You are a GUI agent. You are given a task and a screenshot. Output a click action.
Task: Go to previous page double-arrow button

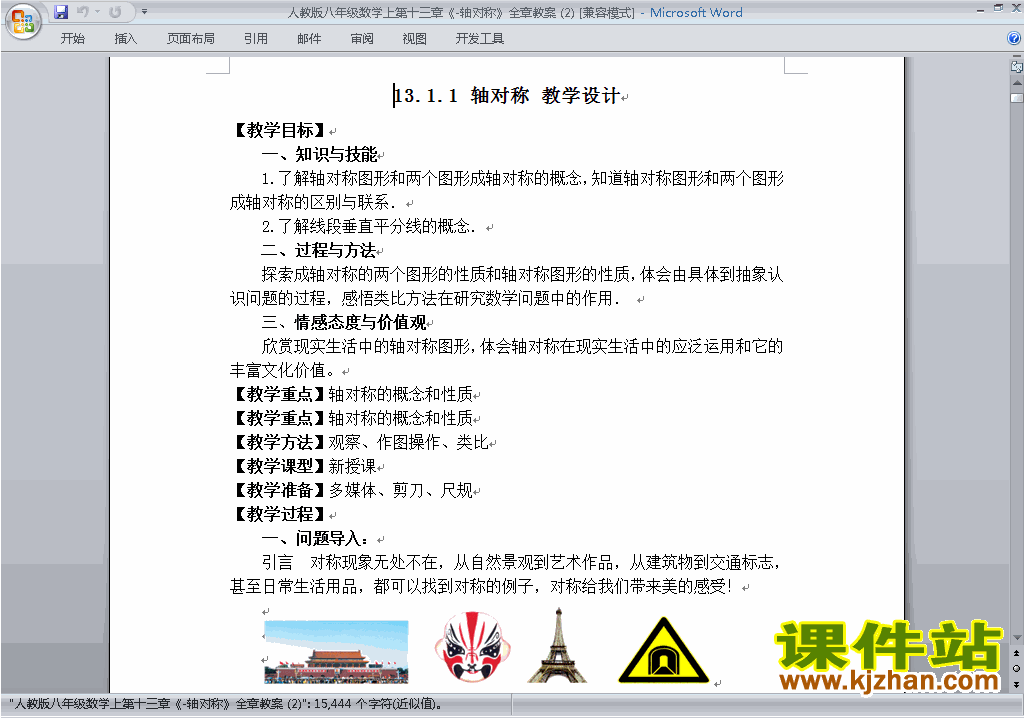(1016, 653)
